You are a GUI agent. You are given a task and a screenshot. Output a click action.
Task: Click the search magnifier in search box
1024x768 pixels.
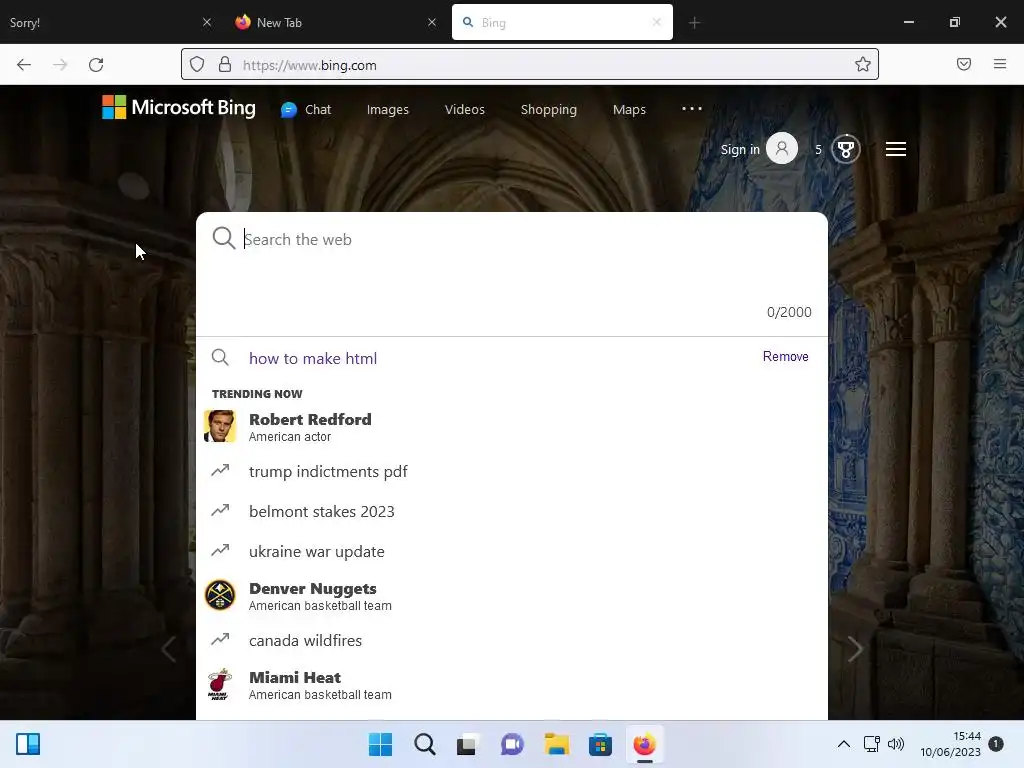223,238
